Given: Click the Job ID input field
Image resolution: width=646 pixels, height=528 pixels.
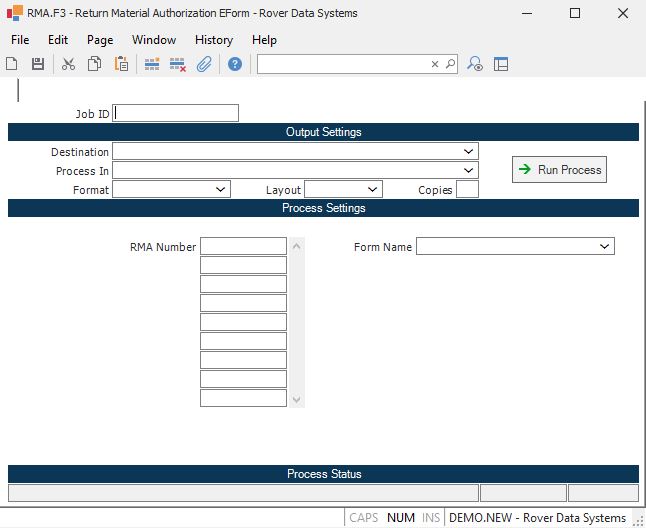Looking at the screenshot, I should point(176,114).
